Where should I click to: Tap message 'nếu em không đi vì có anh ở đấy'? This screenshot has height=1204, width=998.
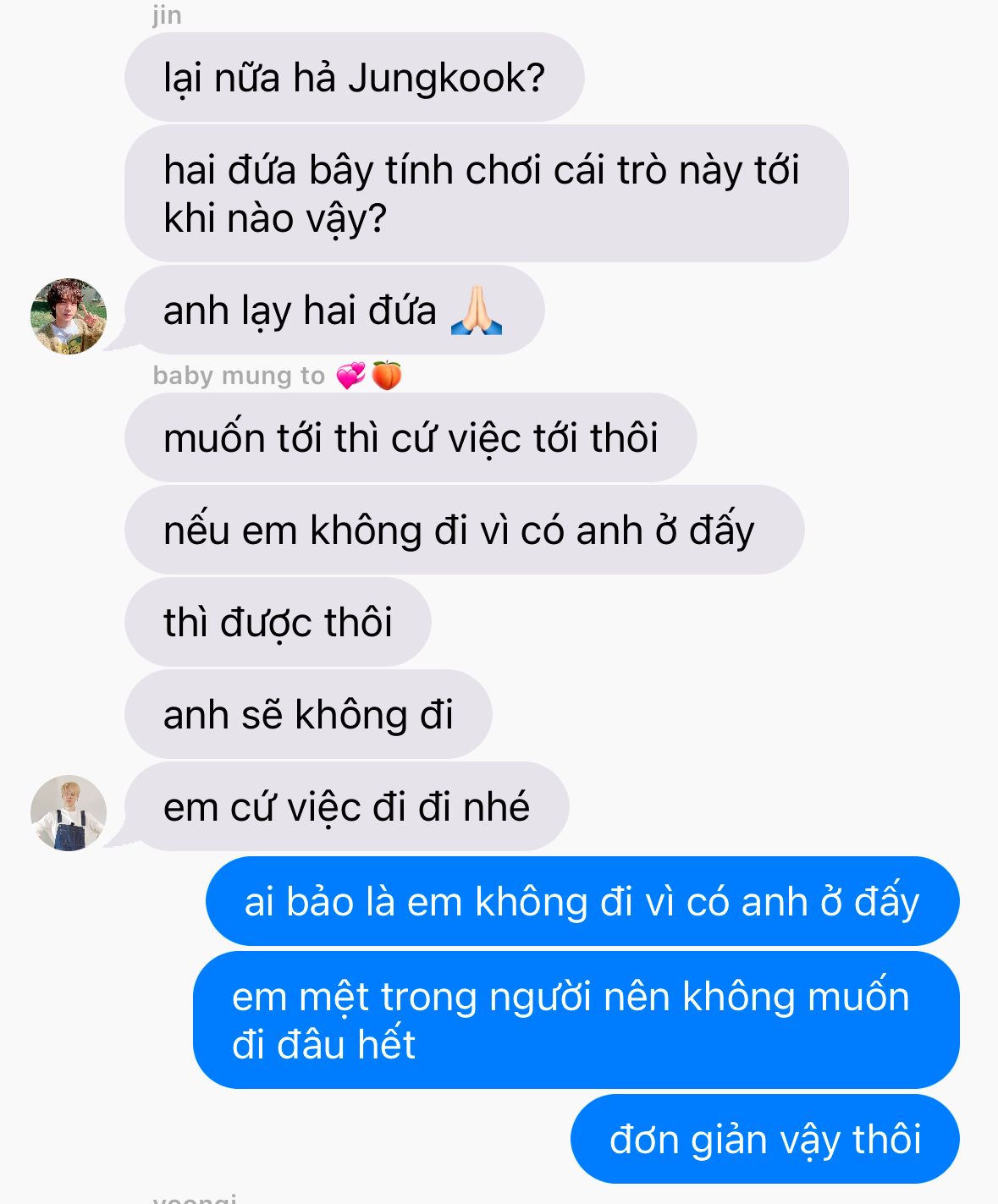(465, 530)
